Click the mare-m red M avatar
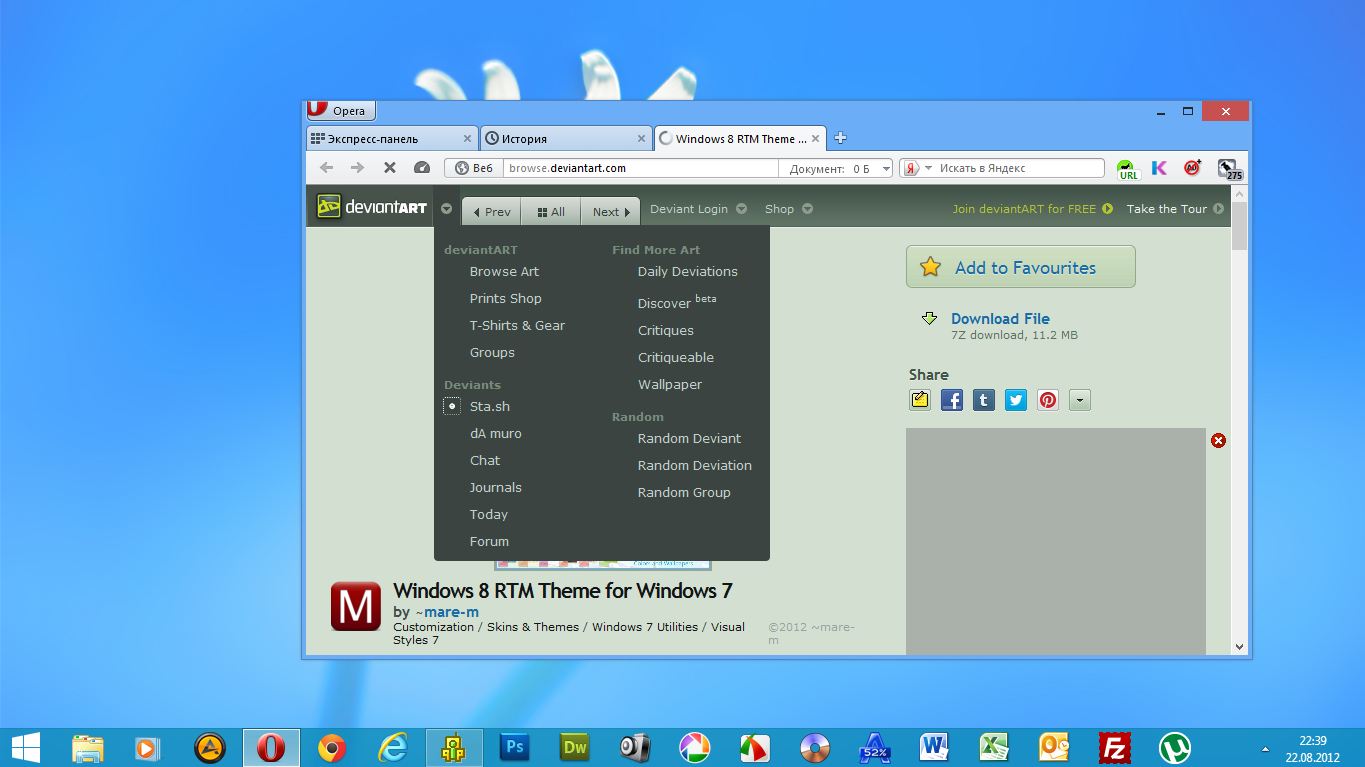Image resolution: width=1365 pixels, height=767 pixels. (355, 606)
